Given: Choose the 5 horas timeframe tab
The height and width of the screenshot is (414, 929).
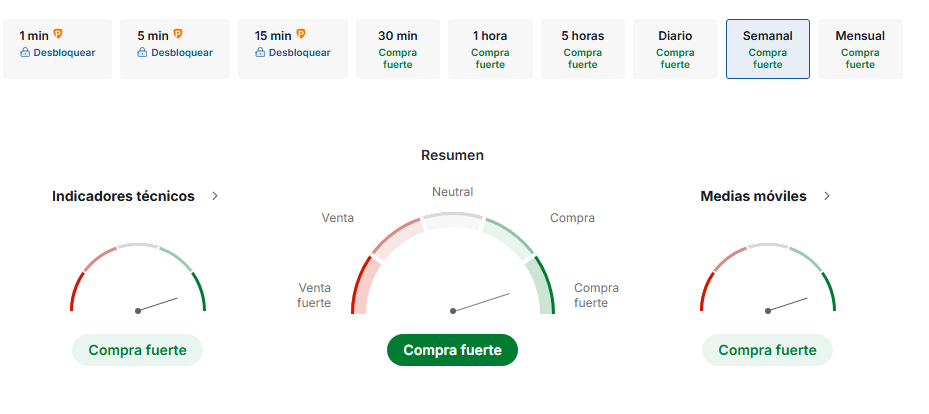Looking at the screenshot, I should tap(583, 48).
